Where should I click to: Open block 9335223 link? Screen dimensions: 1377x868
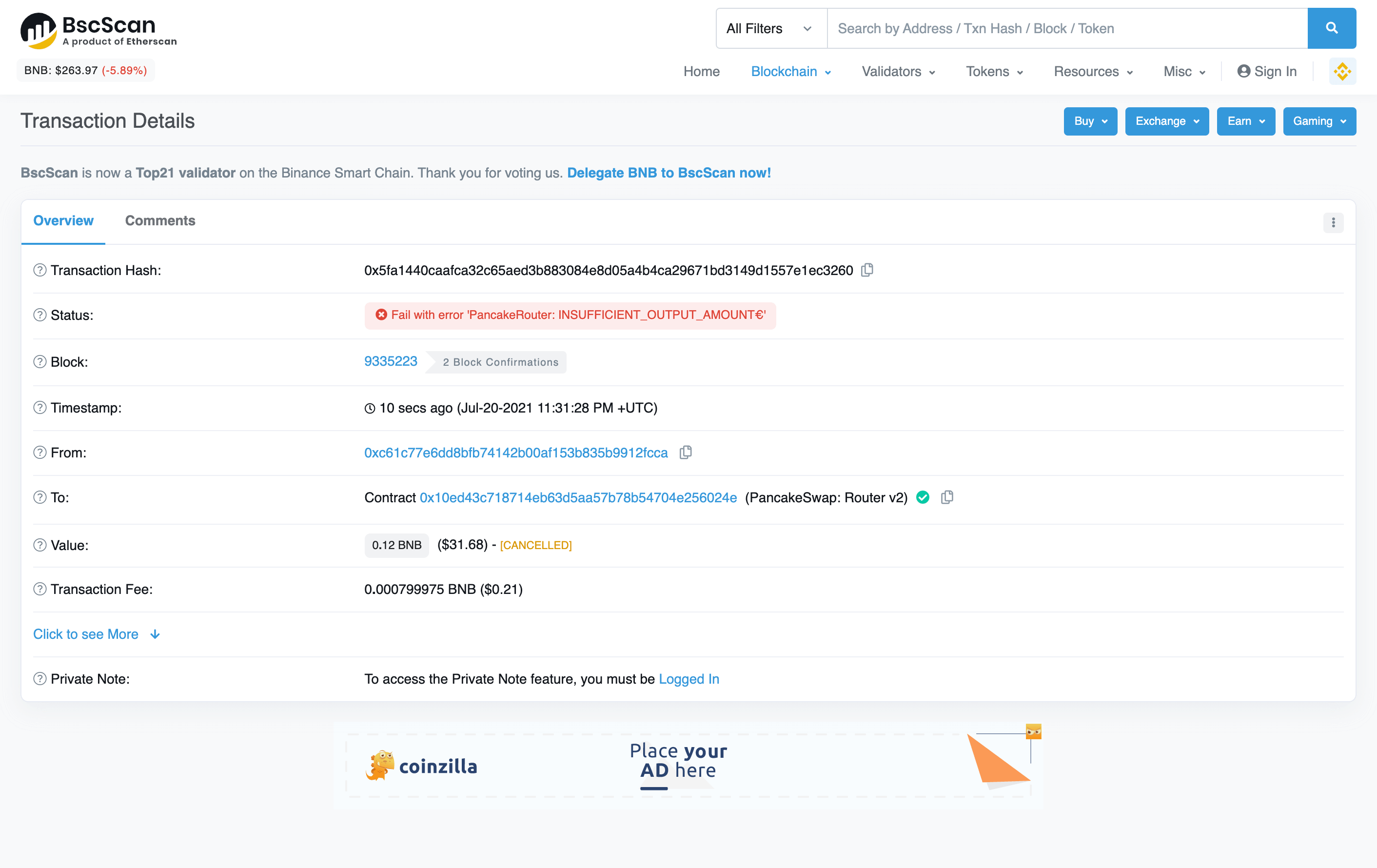click(x=391, y=361)
